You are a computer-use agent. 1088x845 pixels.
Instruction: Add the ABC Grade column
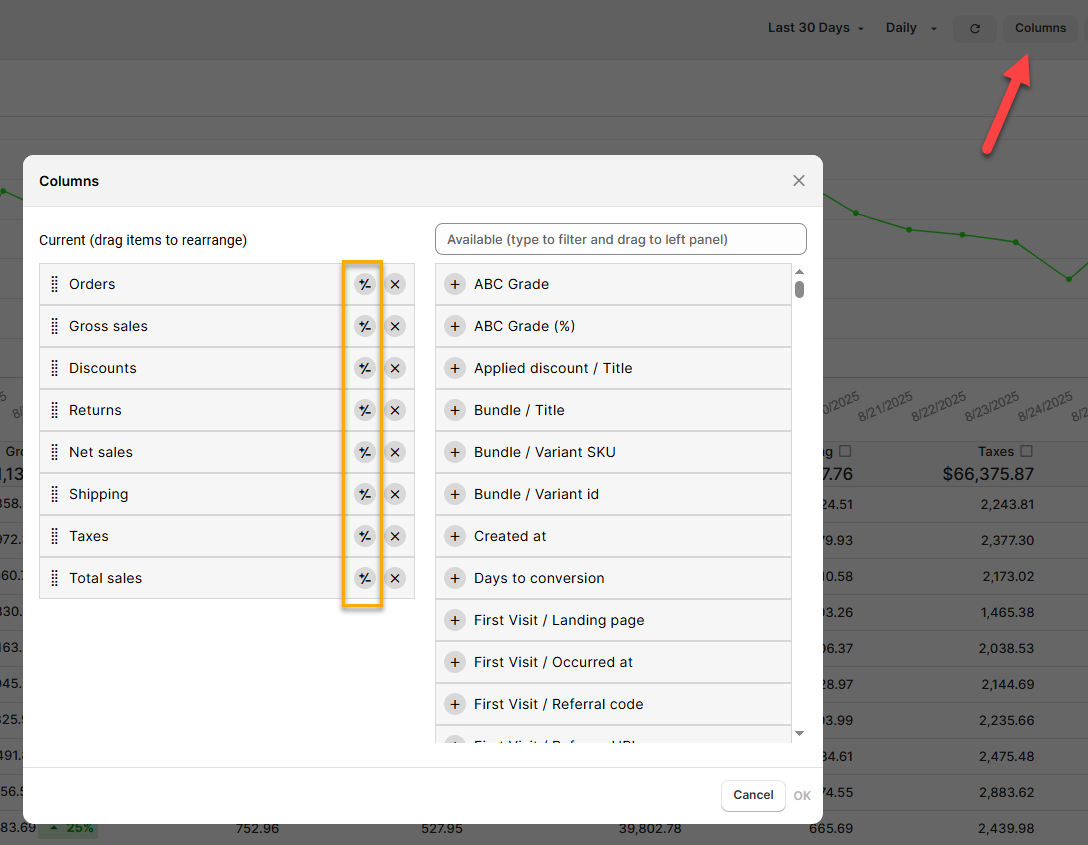pyautogui.click(x=455, y=284)
